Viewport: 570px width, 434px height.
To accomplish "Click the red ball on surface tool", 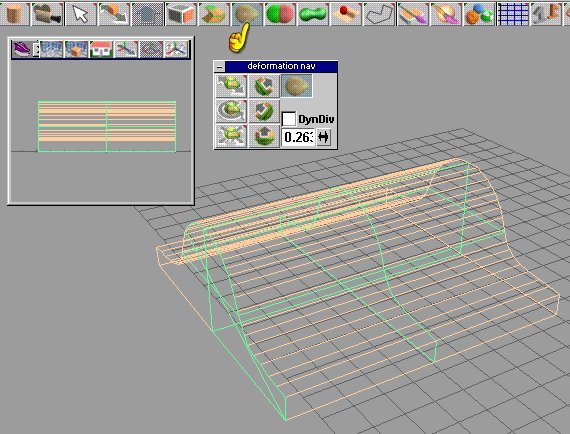I will (346, 14).
